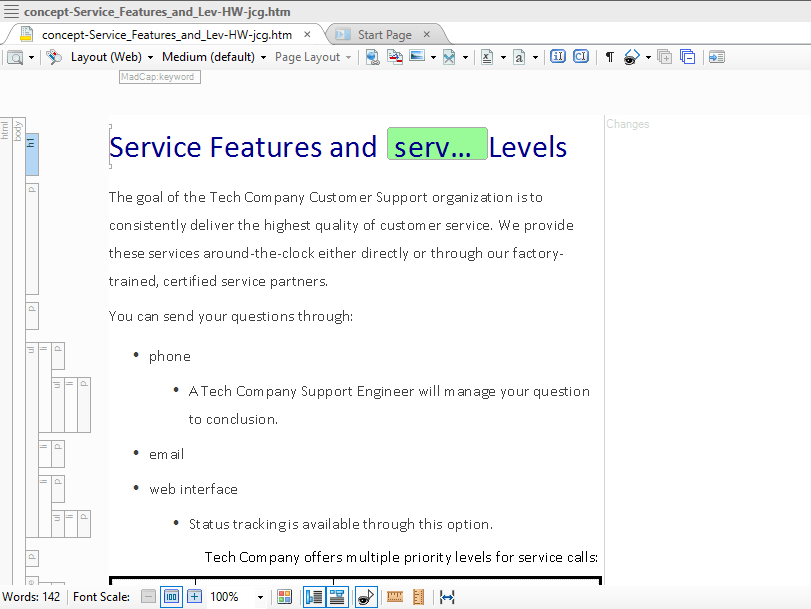This screenshot has width=811, height=609.
Task: Expand the zoom percentage 100% dropdown
Action: 261,597
